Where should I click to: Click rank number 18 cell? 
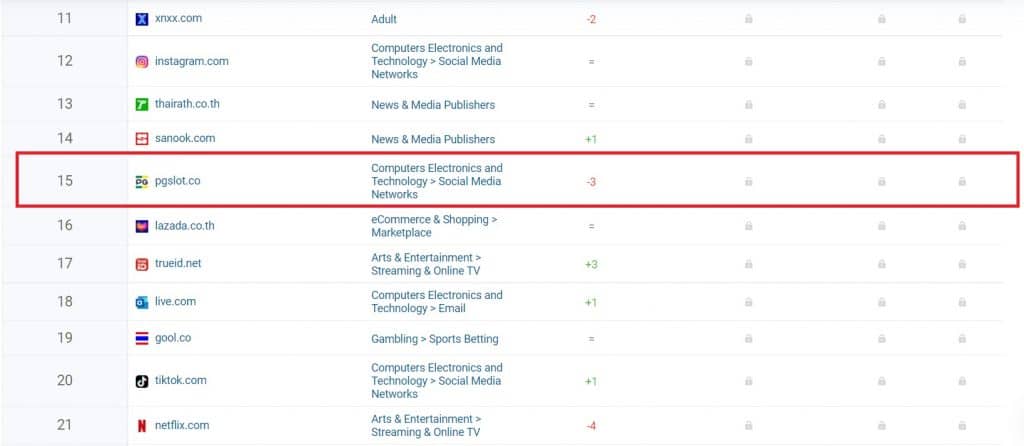65,302
